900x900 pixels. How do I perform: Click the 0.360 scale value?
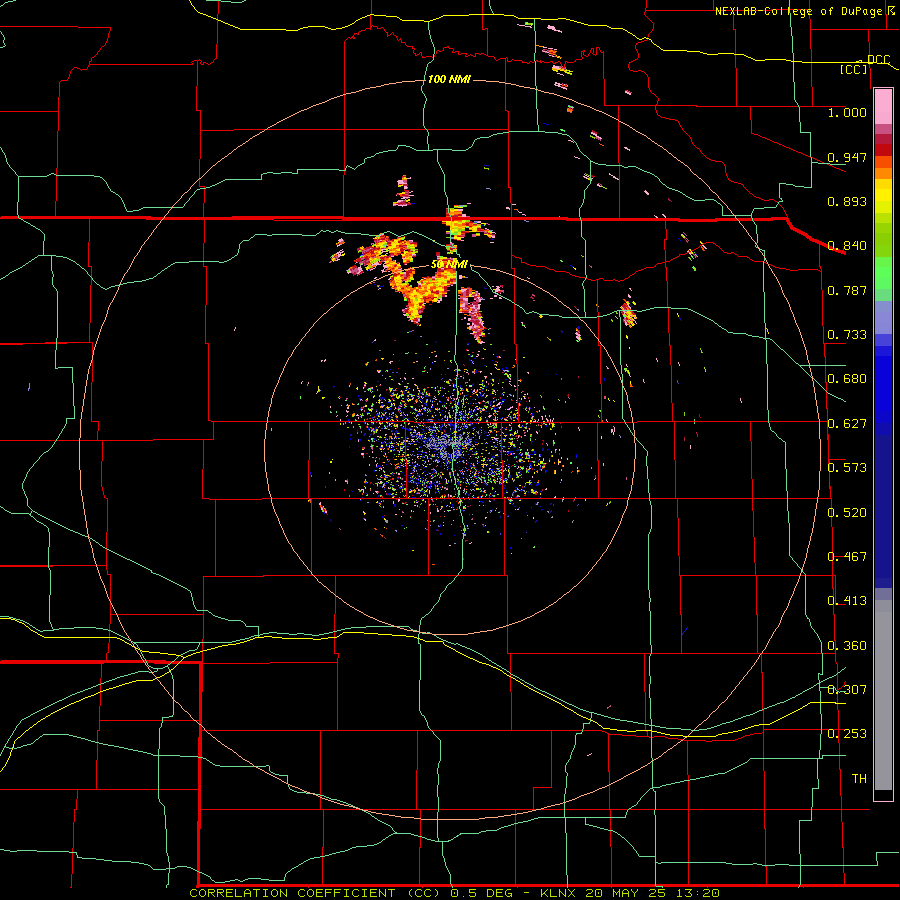tap(847, 646)
